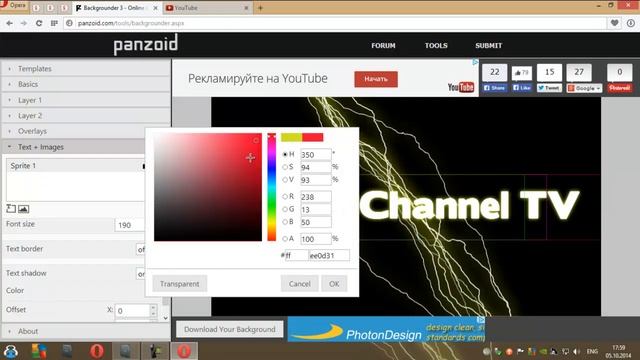Select Sprite 1 in the list
This screenshot has width=640, height=360.
pyautogui.click(x=76, y=166)
